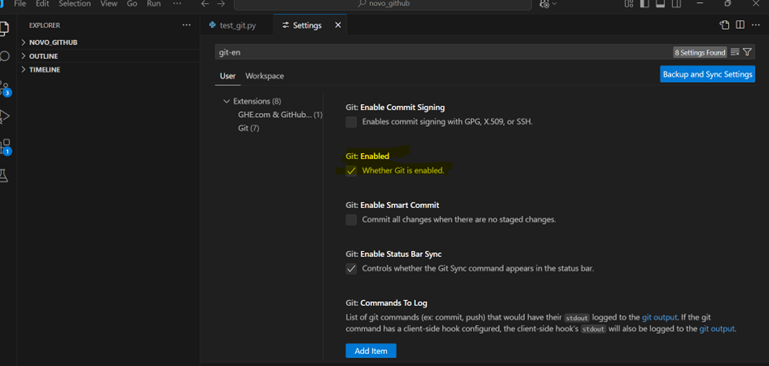Viewport: 769px width, 366px height.
Task: Toggle Enable Commit Signing checkbox
Action: pyautogui.click(x=351, y=122)
